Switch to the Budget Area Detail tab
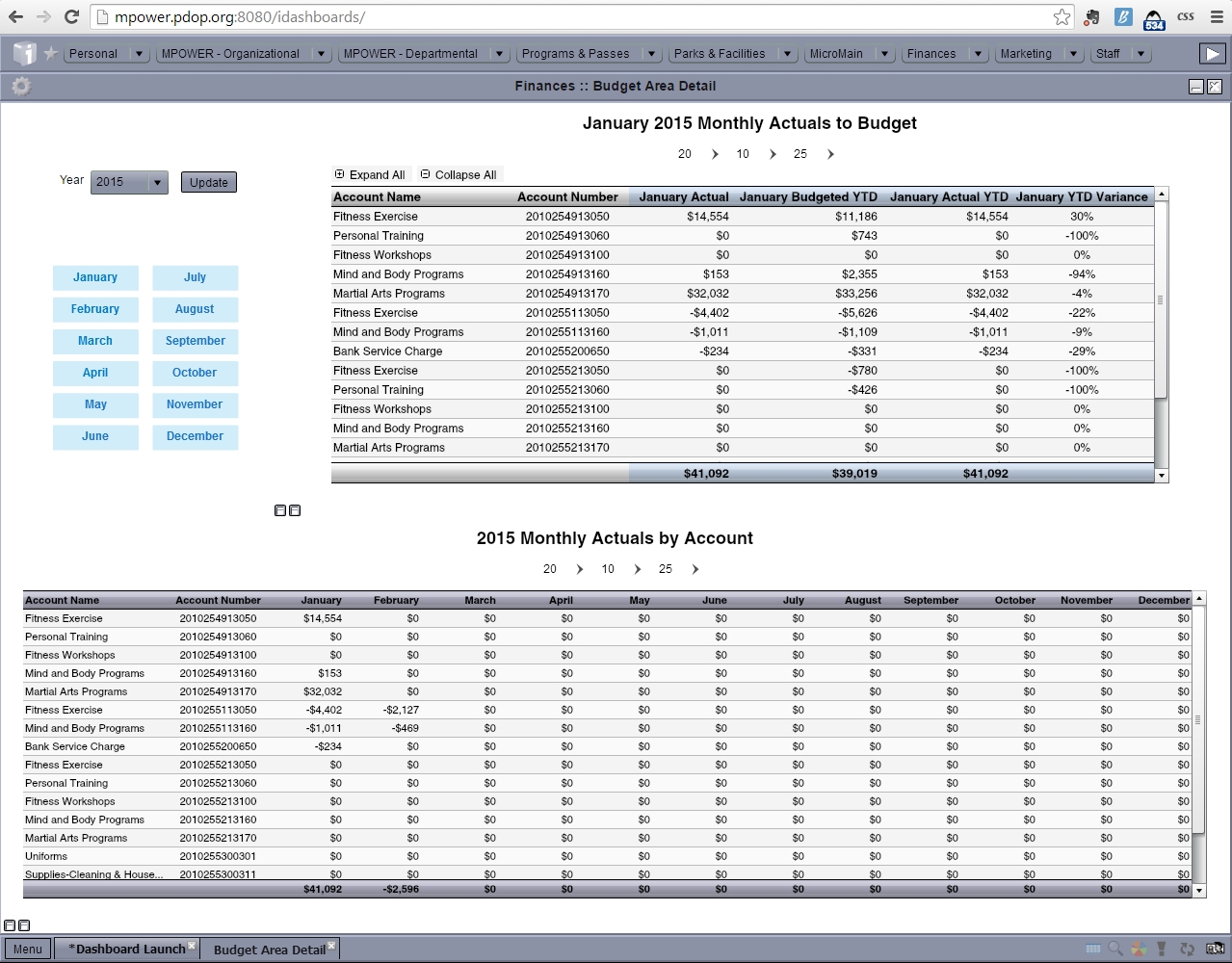This screenshot has width=1232, height=963. tap(270, 950)
